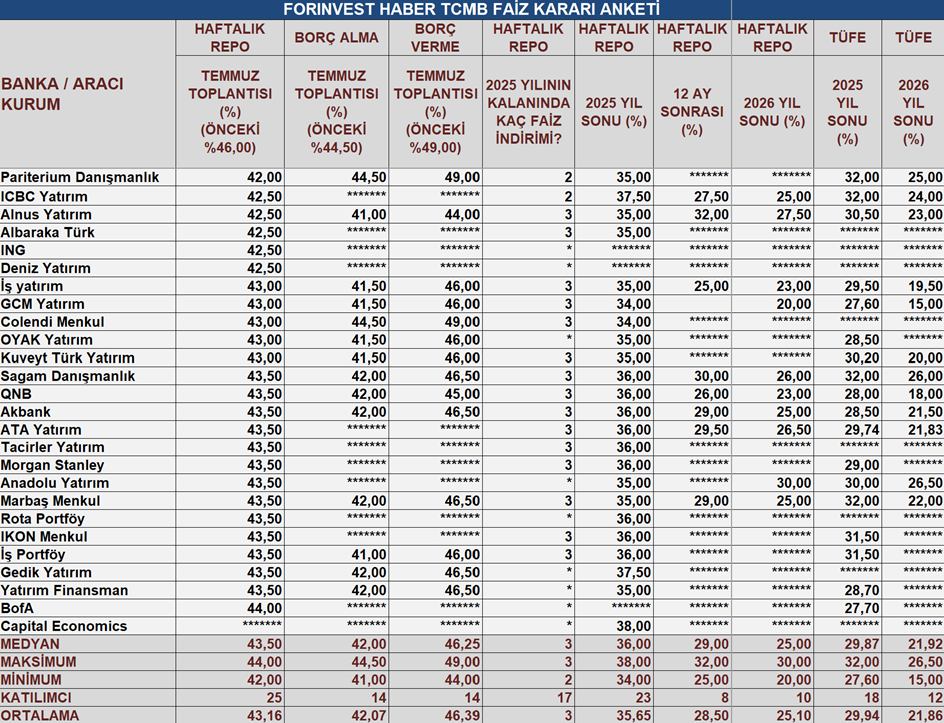Click the ICBC Yatırım row label
The image size is (944, 723).
pyautogui.click(x=44, y=196)
